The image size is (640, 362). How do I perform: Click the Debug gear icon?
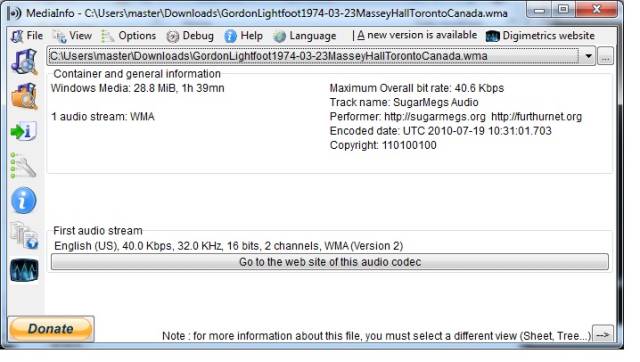click(173, 37)
